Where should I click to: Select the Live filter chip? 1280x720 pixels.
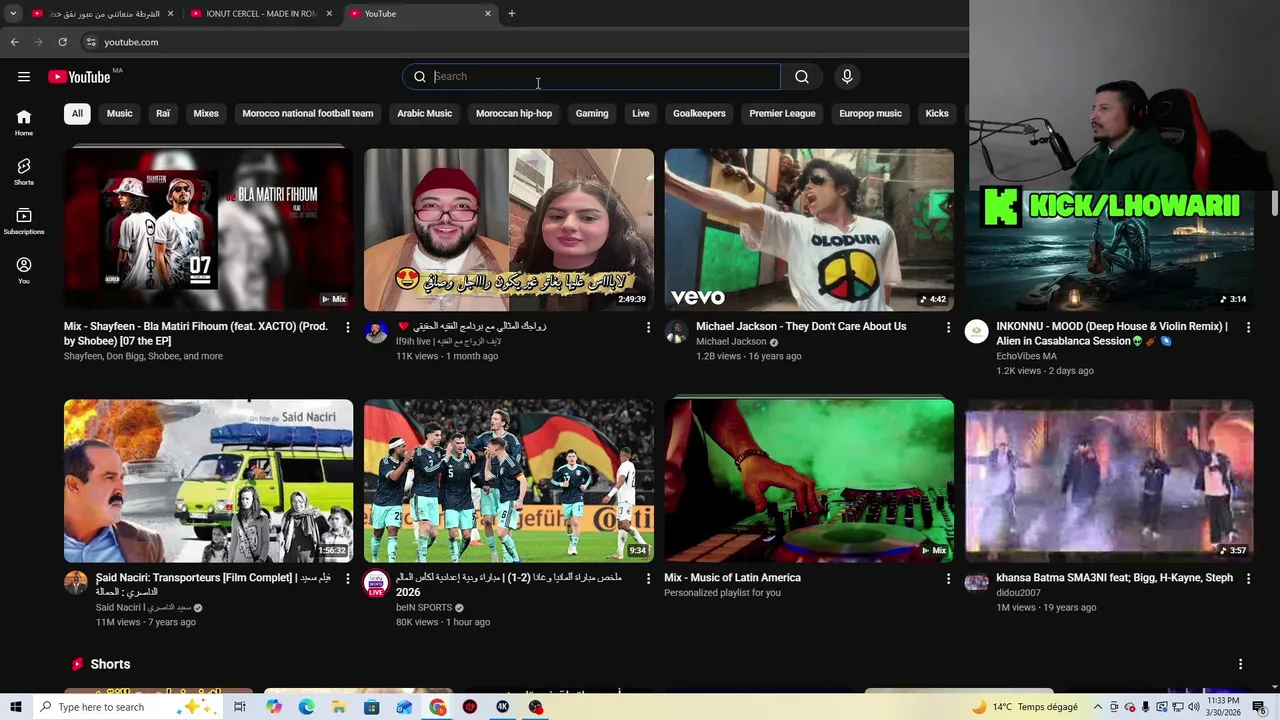pyautogui.click(x=641, y=113)
